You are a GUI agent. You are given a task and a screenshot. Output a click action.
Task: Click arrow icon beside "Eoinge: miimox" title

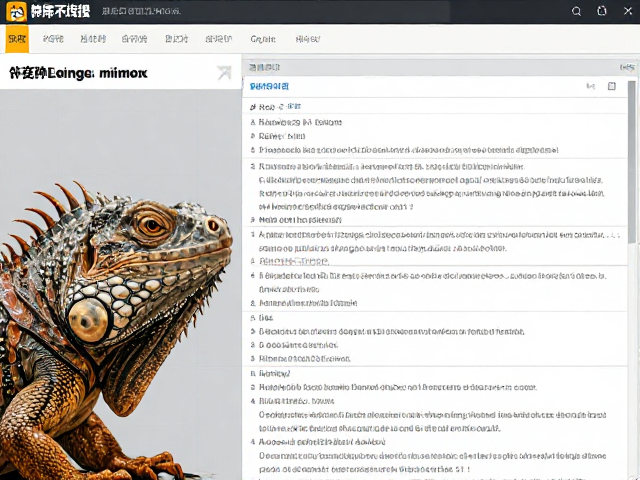[x=224, y=73]
